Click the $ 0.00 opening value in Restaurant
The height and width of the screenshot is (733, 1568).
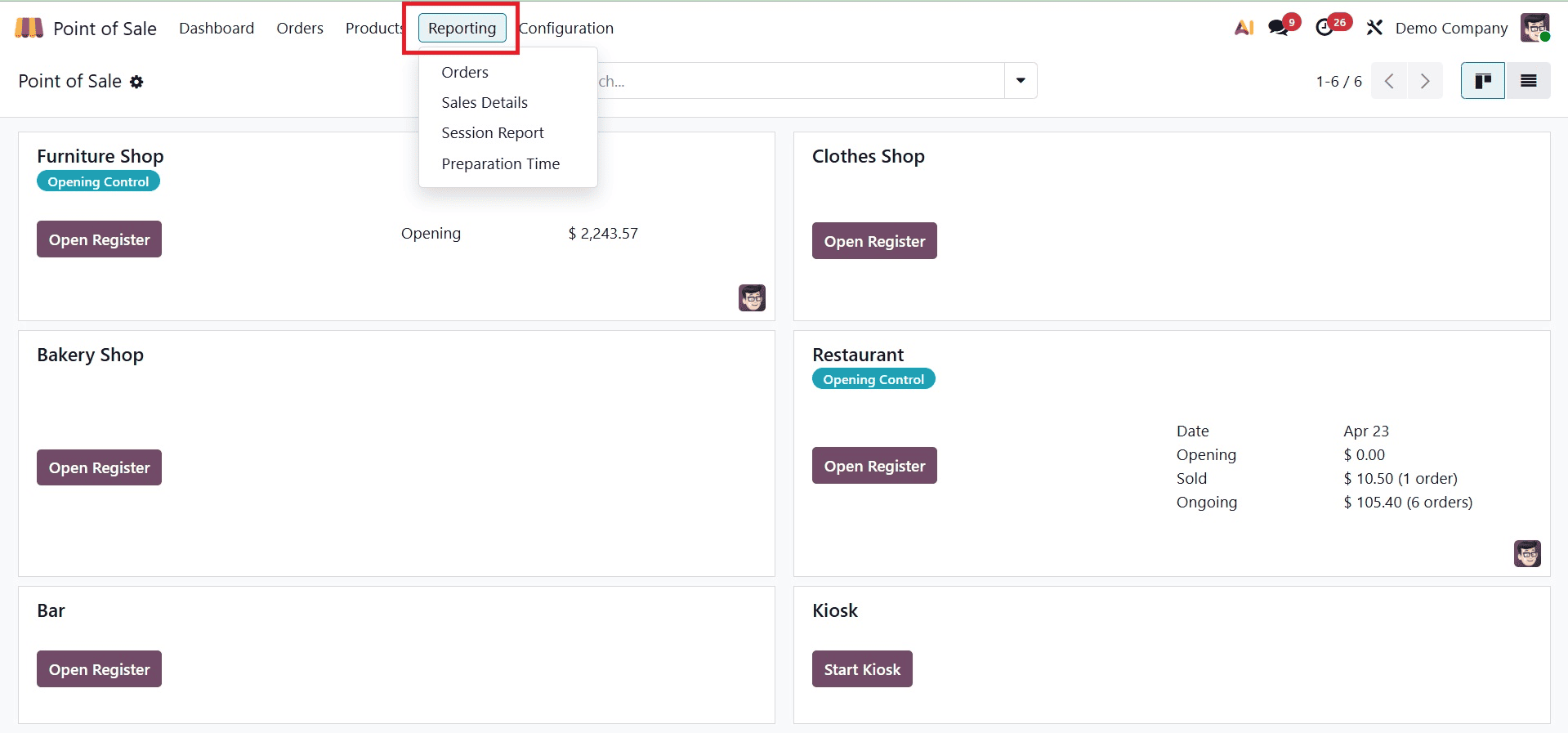pos(1364,454)
